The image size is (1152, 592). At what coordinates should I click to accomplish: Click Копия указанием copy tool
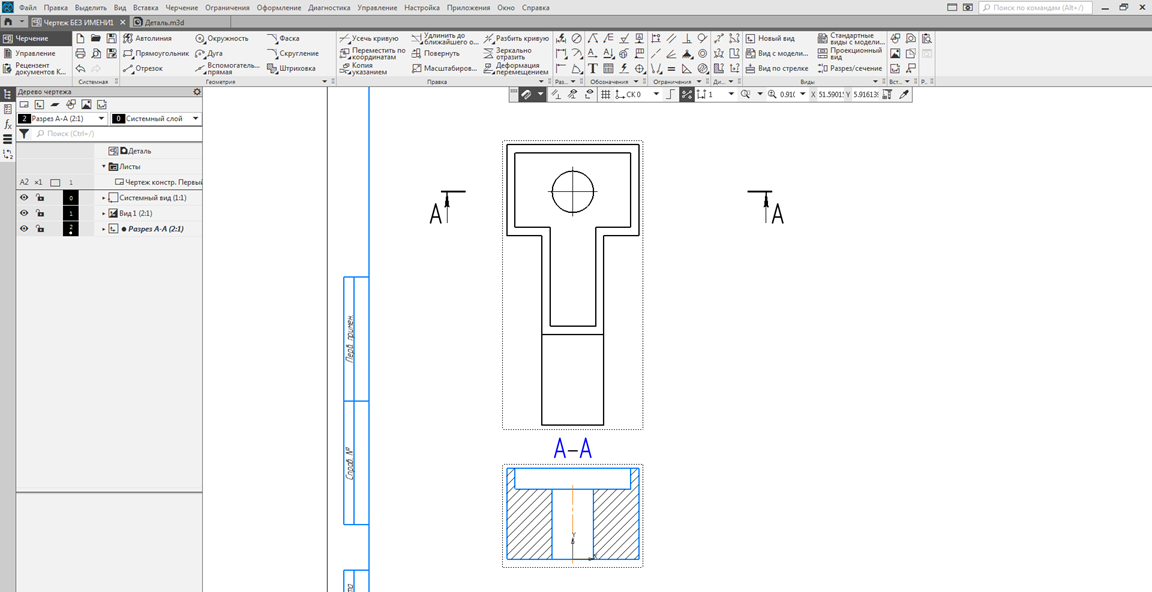363,68
